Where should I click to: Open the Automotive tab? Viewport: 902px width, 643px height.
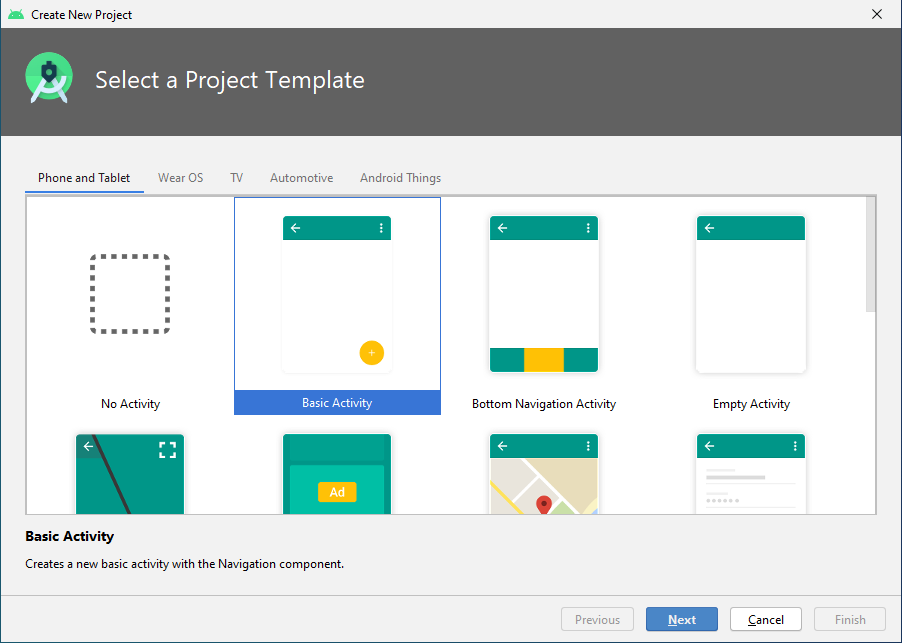coord(301,178)
